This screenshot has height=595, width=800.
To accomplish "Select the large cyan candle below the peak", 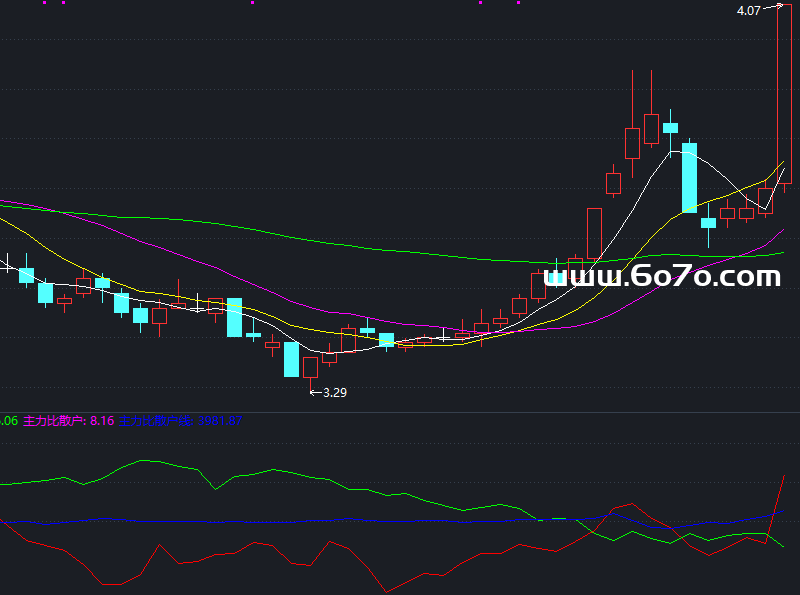I will pyautogui.click(x=689, y=178).
